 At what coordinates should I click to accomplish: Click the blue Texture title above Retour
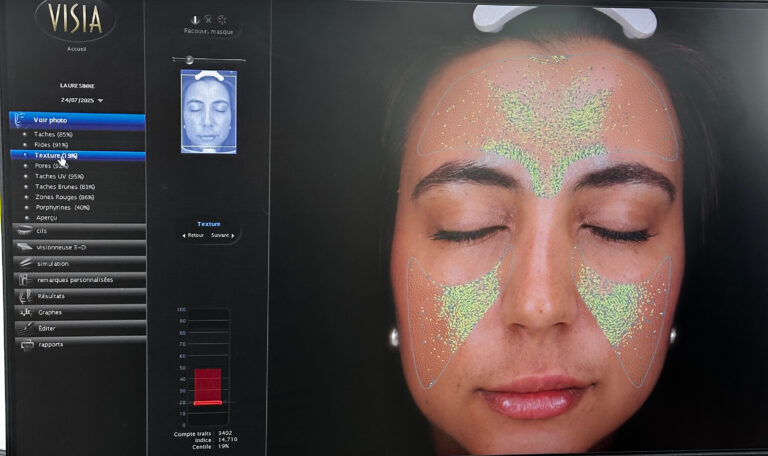[209, 224]
